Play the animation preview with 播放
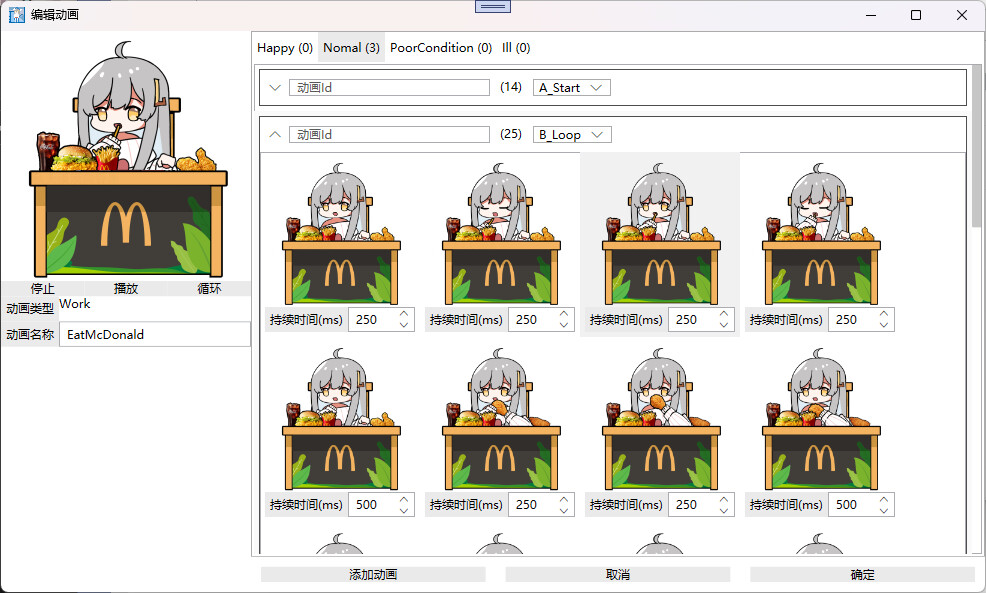The height and width of the screenshot is (593, 986). (126, 289)
